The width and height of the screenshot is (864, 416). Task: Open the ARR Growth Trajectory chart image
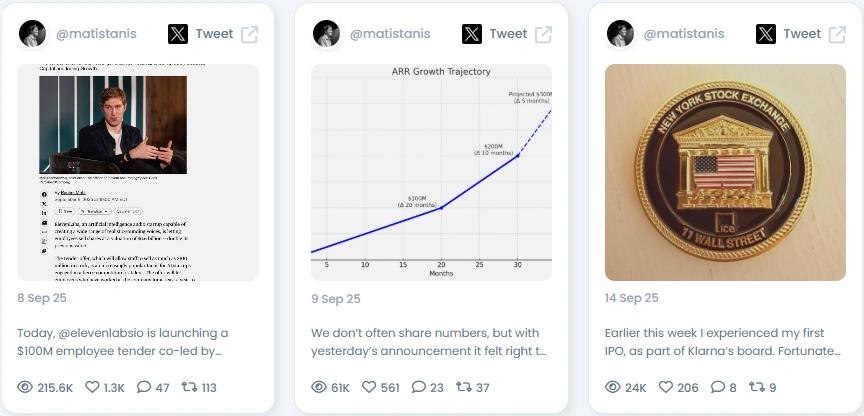coord(431,172)
